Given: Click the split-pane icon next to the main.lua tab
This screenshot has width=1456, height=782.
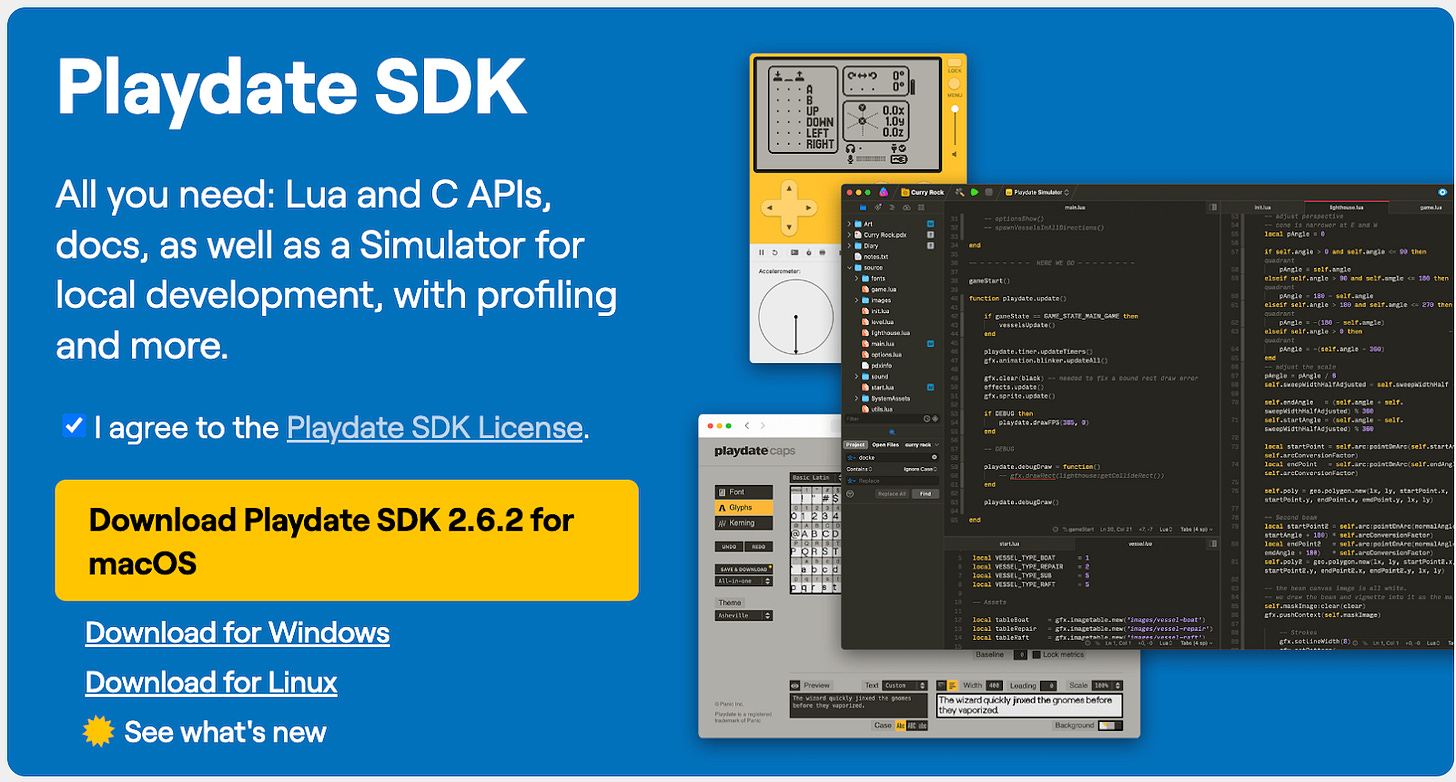Looking at the screenshot, I should [x=1213, y=207].
